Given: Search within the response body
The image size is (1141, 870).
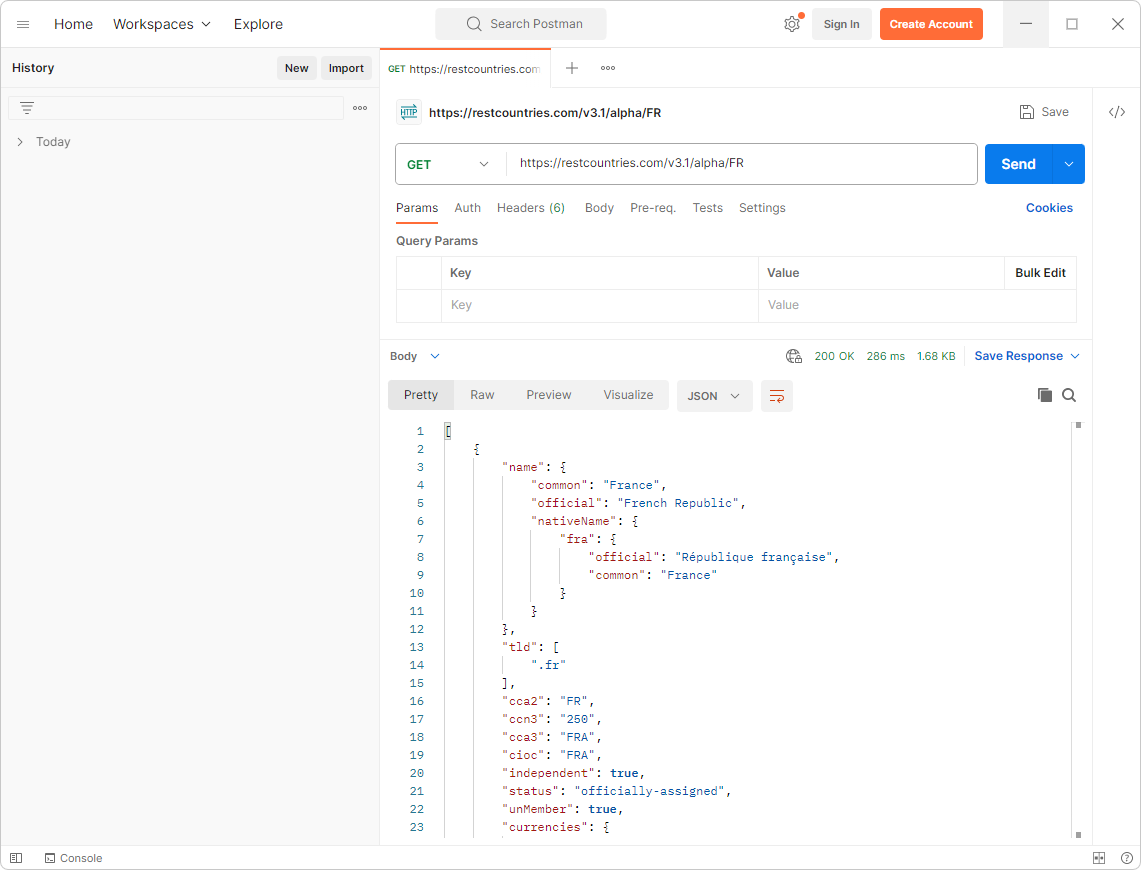Looking at the screenshot, I should (1069, 394).
